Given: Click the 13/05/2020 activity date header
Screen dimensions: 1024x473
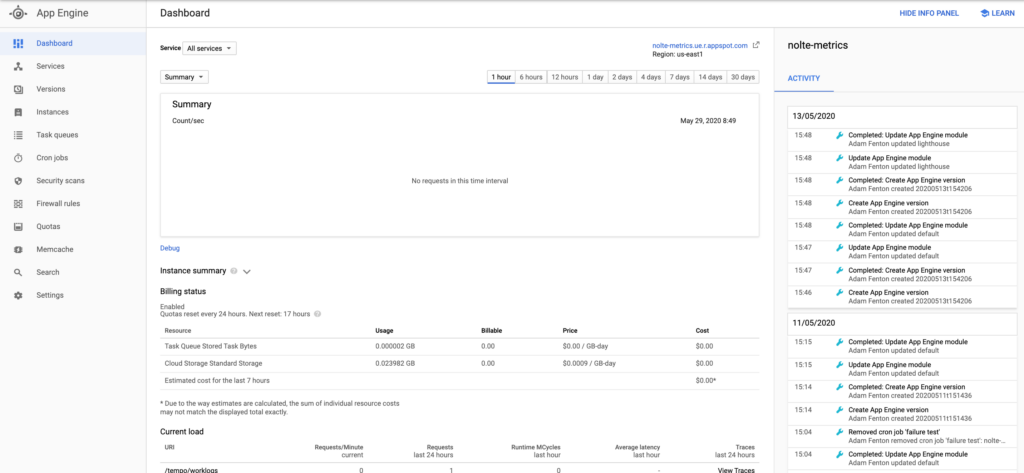Looking at the screenshot, I should [x=902, y=116].
